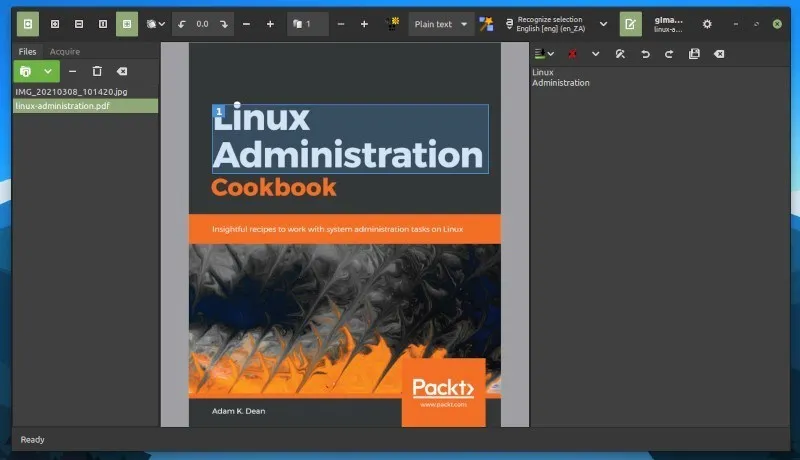Click the zoom in toolbar icon

point(54,23)
